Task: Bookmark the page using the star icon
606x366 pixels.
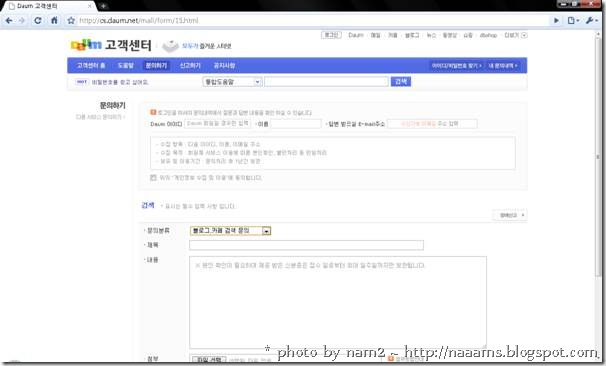Action: coord(71,20)
